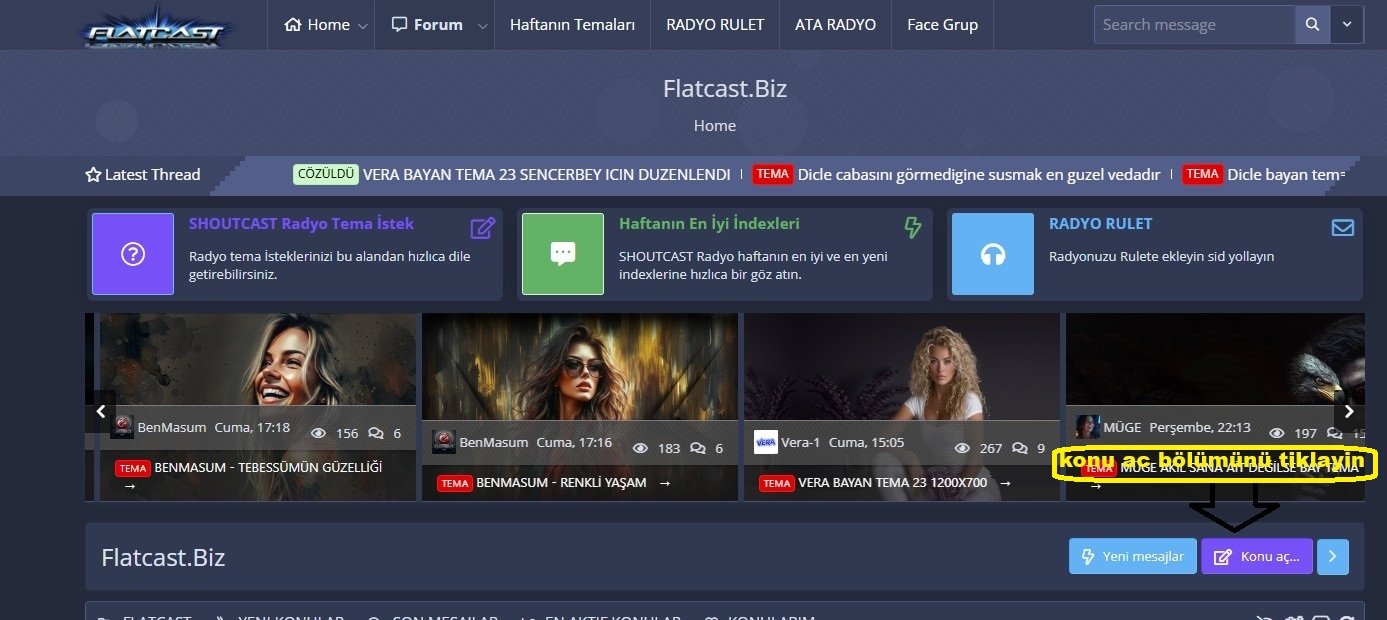Click blue headphones tile icon

[x=993, y=254]
